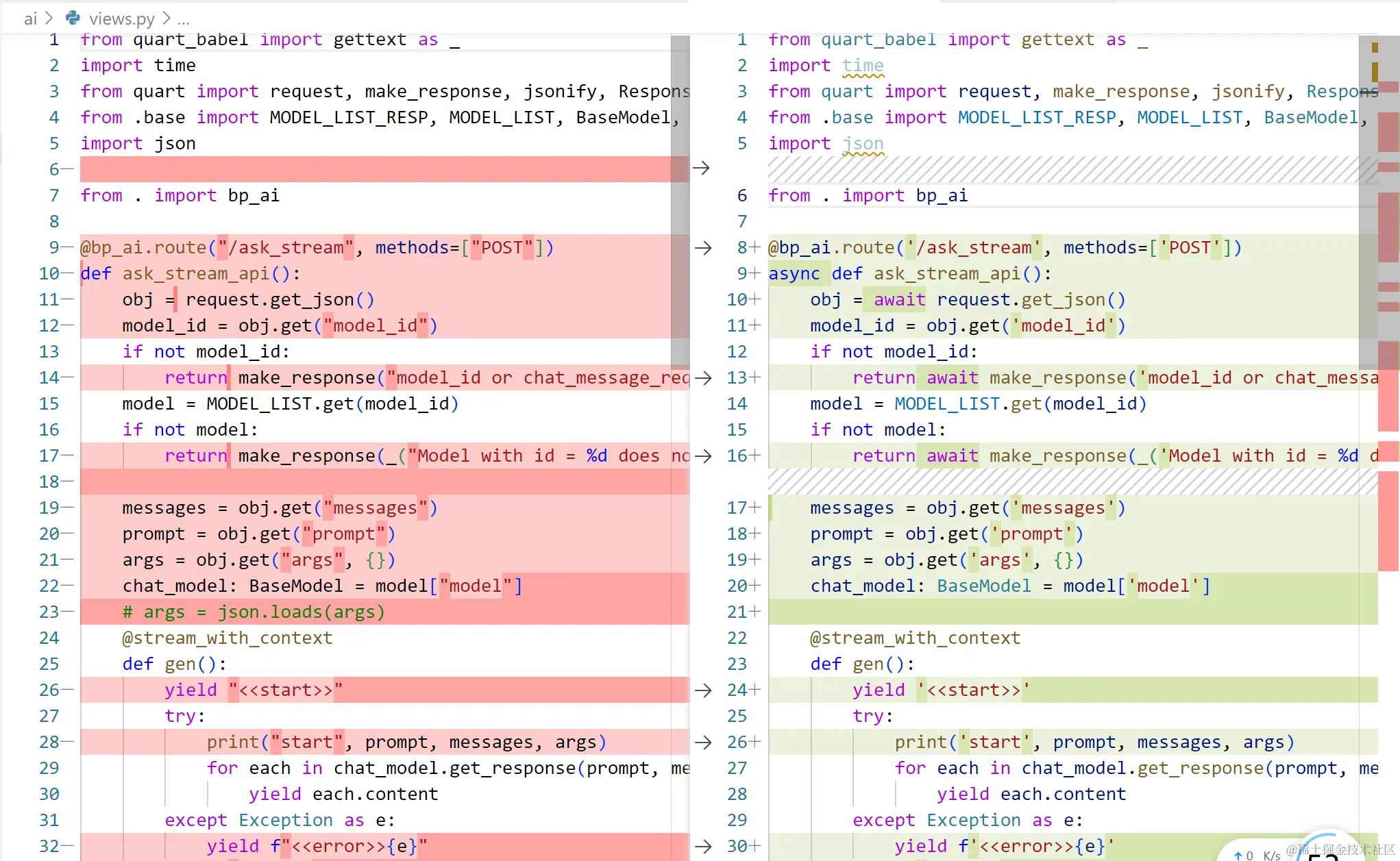
Task: Click 'chat_model: BaseModel' in right pane
Action: point(920,586)
